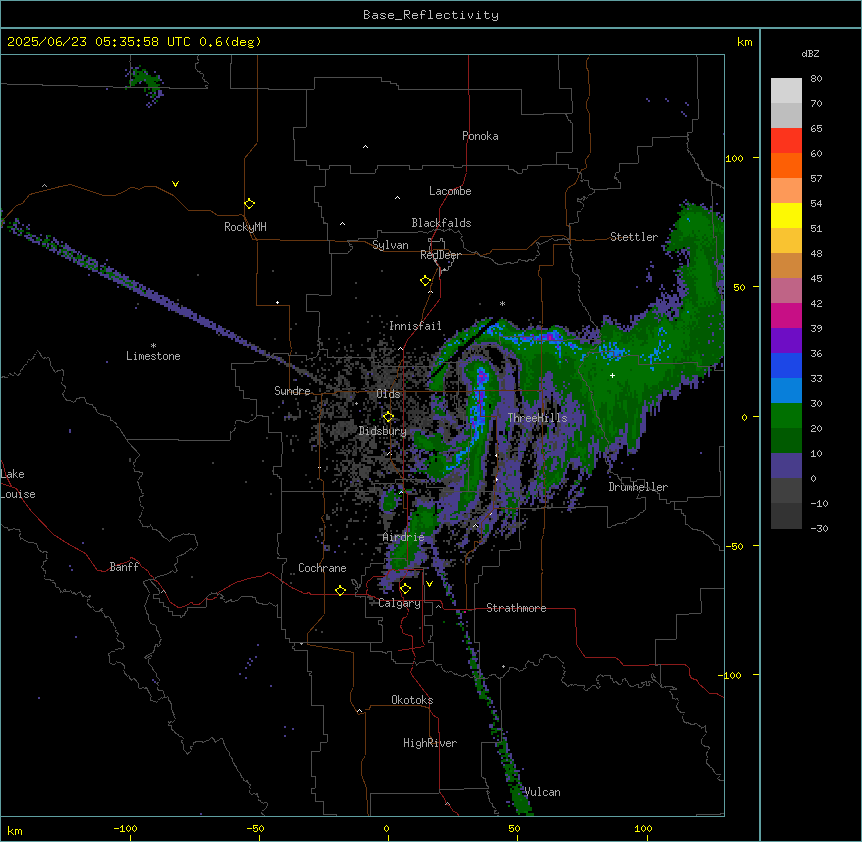Click the HighRiver town label
This screenshot has width=862, height=842.
click(x=430, y=743)
